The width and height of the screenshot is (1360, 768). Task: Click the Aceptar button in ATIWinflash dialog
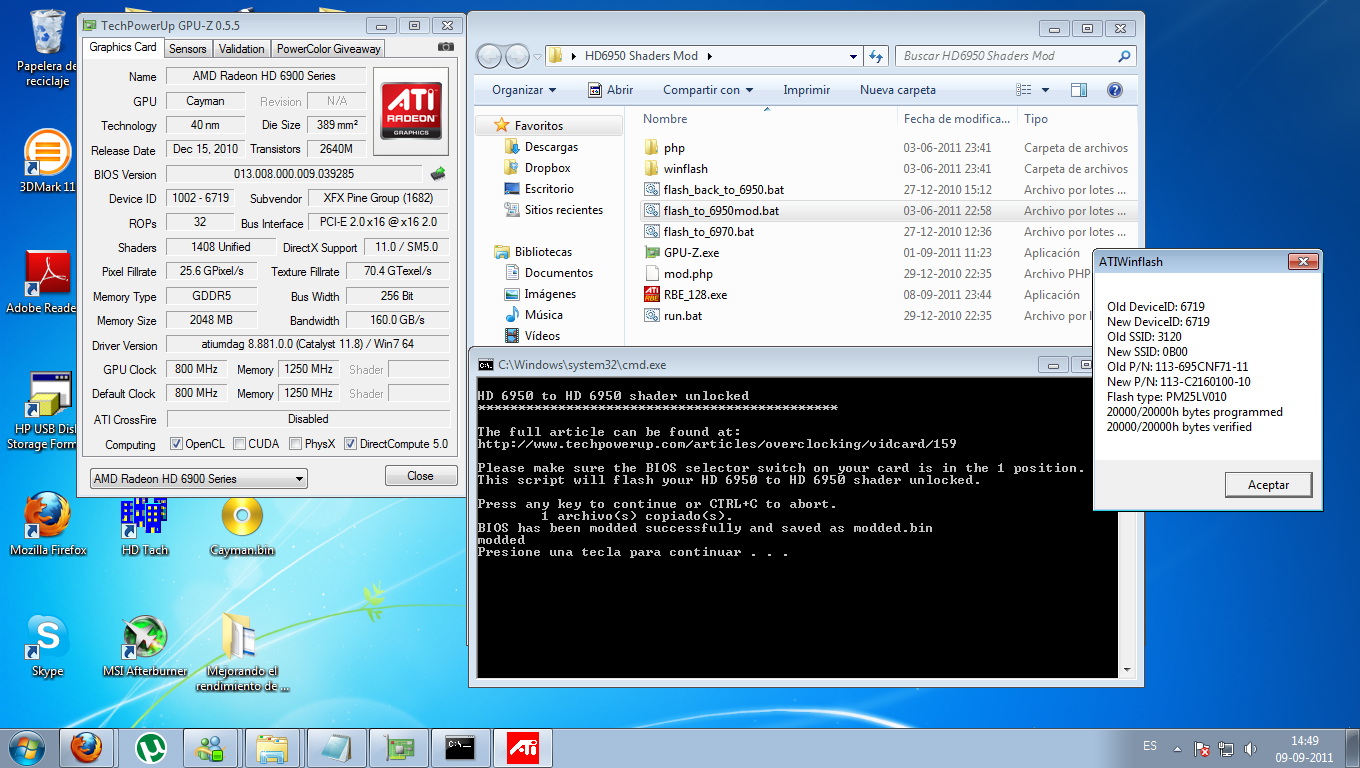coord(1268,485)
